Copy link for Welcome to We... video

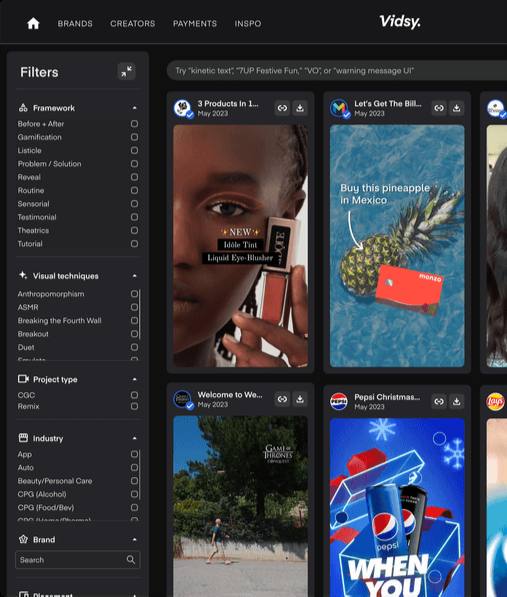coord(282,399)
